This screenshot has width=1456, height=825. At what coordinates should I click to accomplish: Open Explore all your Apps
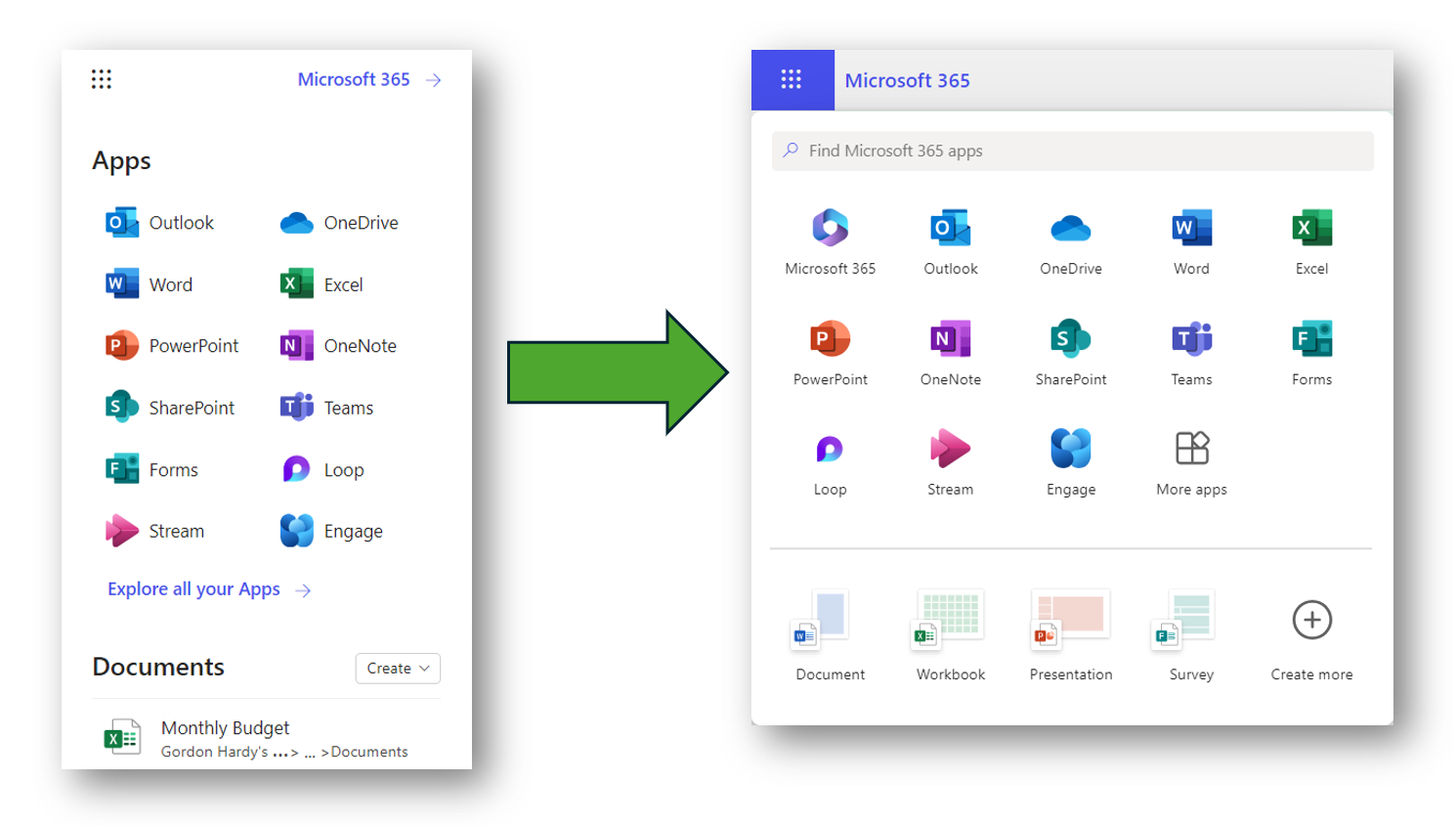pyautogui.click(x=193, y=588)
